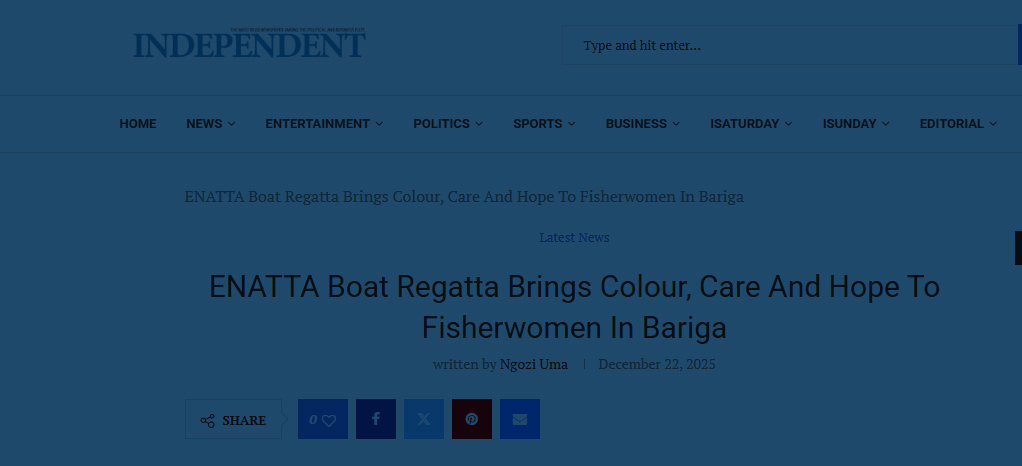This screenshot has width=1022, height=466.
Task: Open the Entertainment dropdown menu
Action: pos(323,124)
